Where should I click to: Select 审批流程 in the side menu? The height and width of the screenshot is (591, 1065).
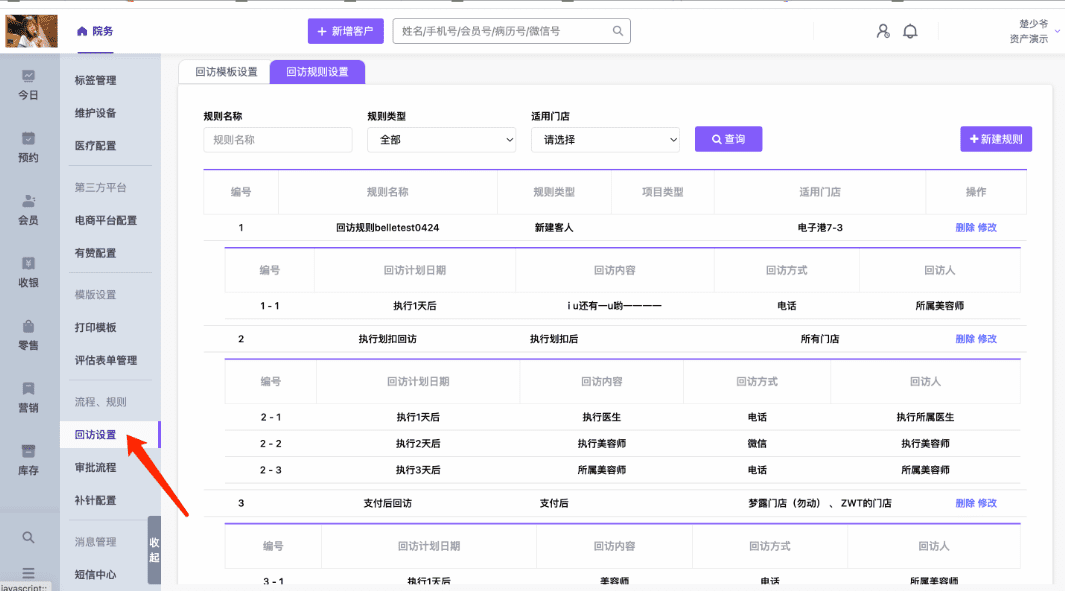[96, 467]
